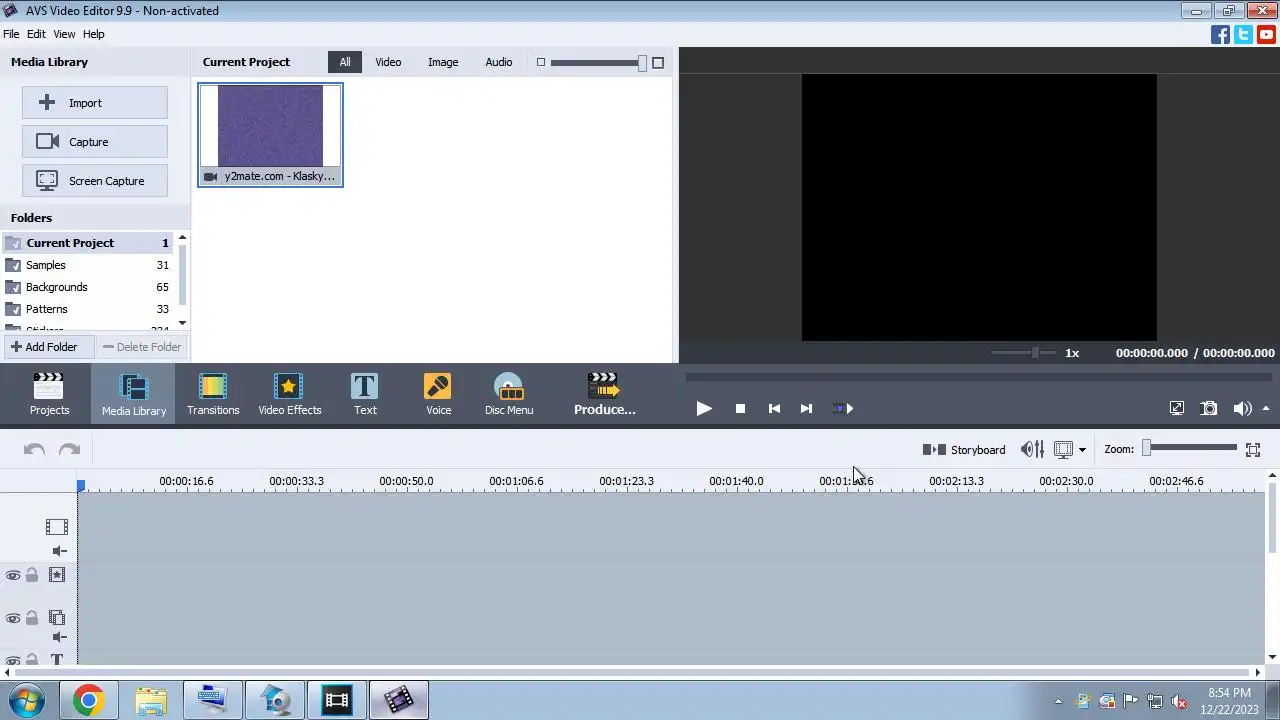Jump to next scene in preview
1280x720 pixels.
843,408
